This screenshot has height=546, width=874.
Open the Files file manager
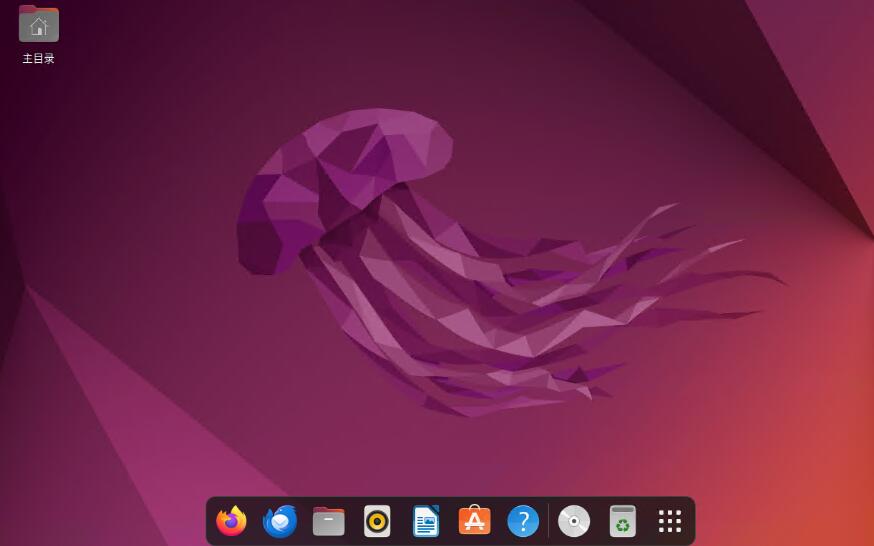point(328,521)
